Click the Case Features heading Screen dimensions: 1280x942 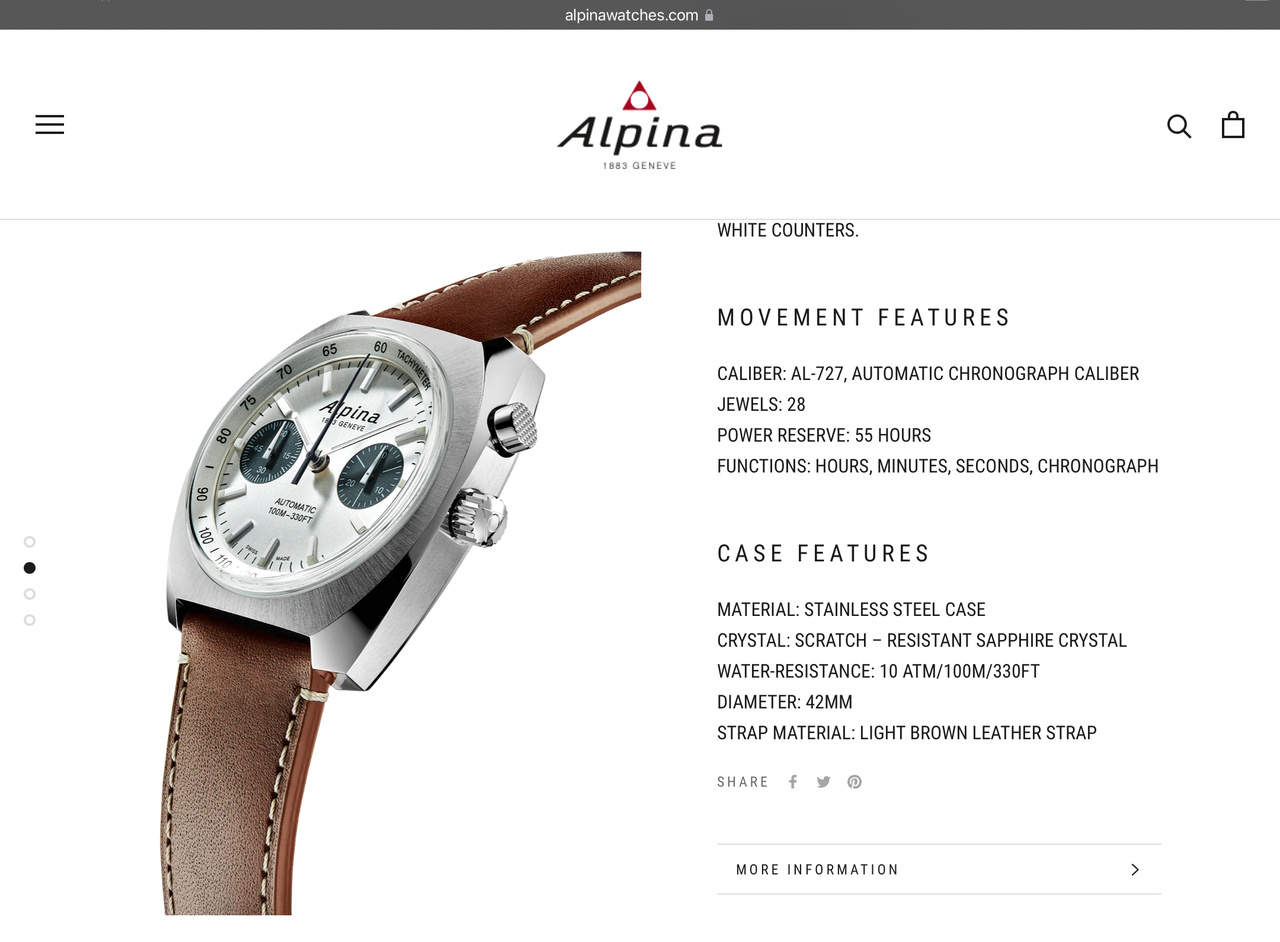(824, 554)
